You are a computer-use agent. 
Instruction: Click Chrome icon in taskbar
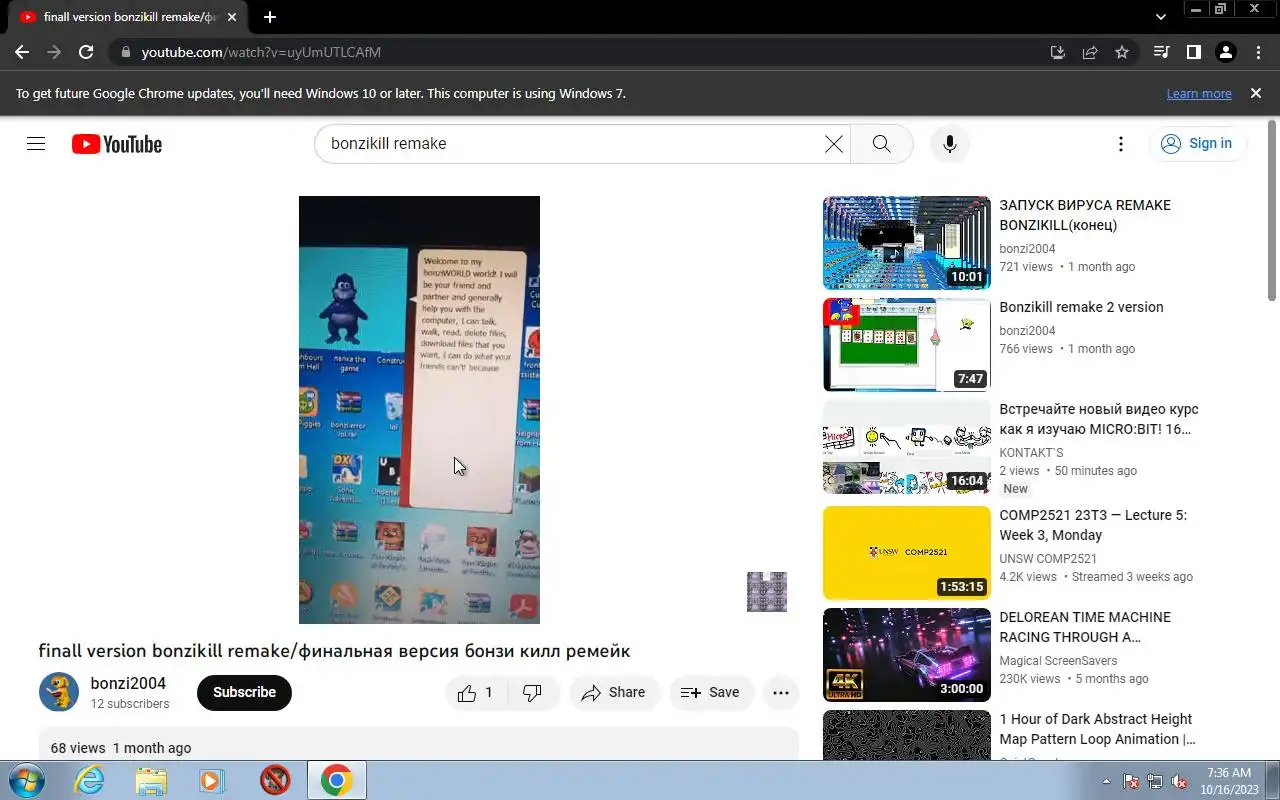coord(337,780)
